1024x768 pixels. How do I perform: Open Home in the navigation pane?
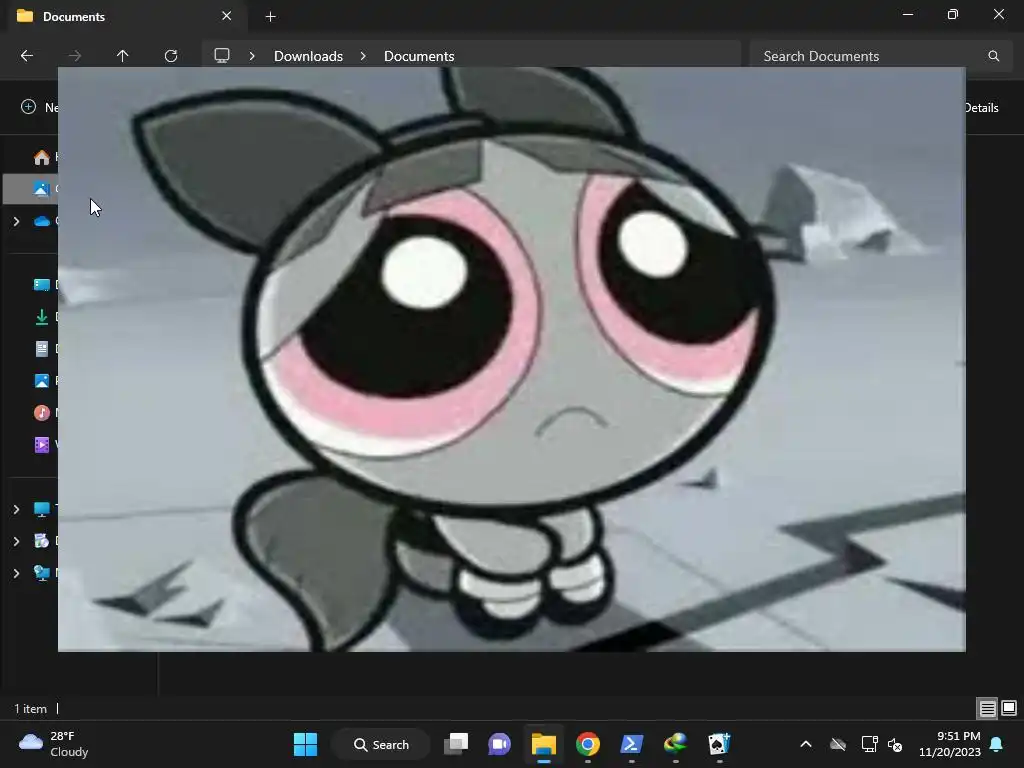42,157
